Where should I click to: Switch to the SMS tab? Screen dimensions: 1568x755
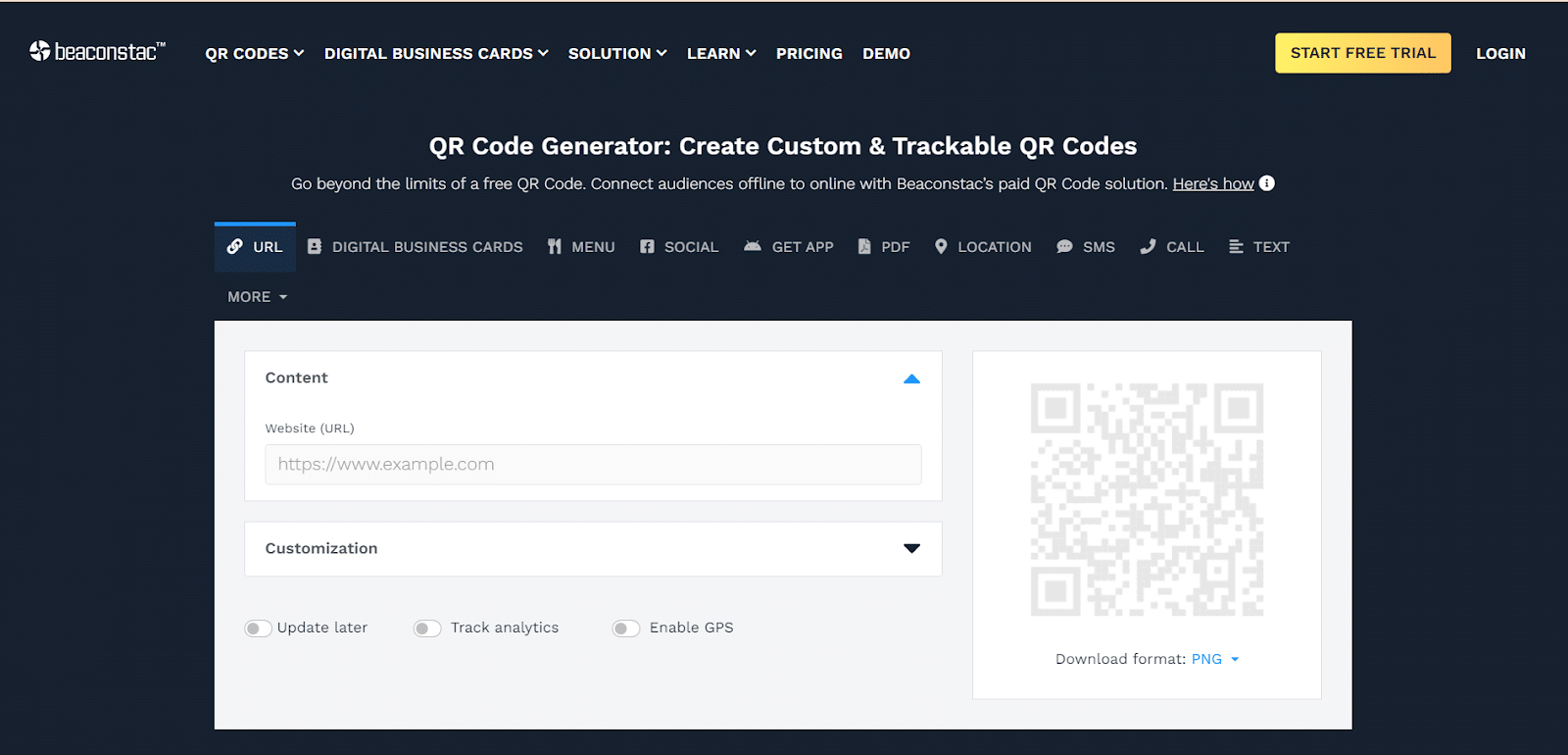[1086, 247]
